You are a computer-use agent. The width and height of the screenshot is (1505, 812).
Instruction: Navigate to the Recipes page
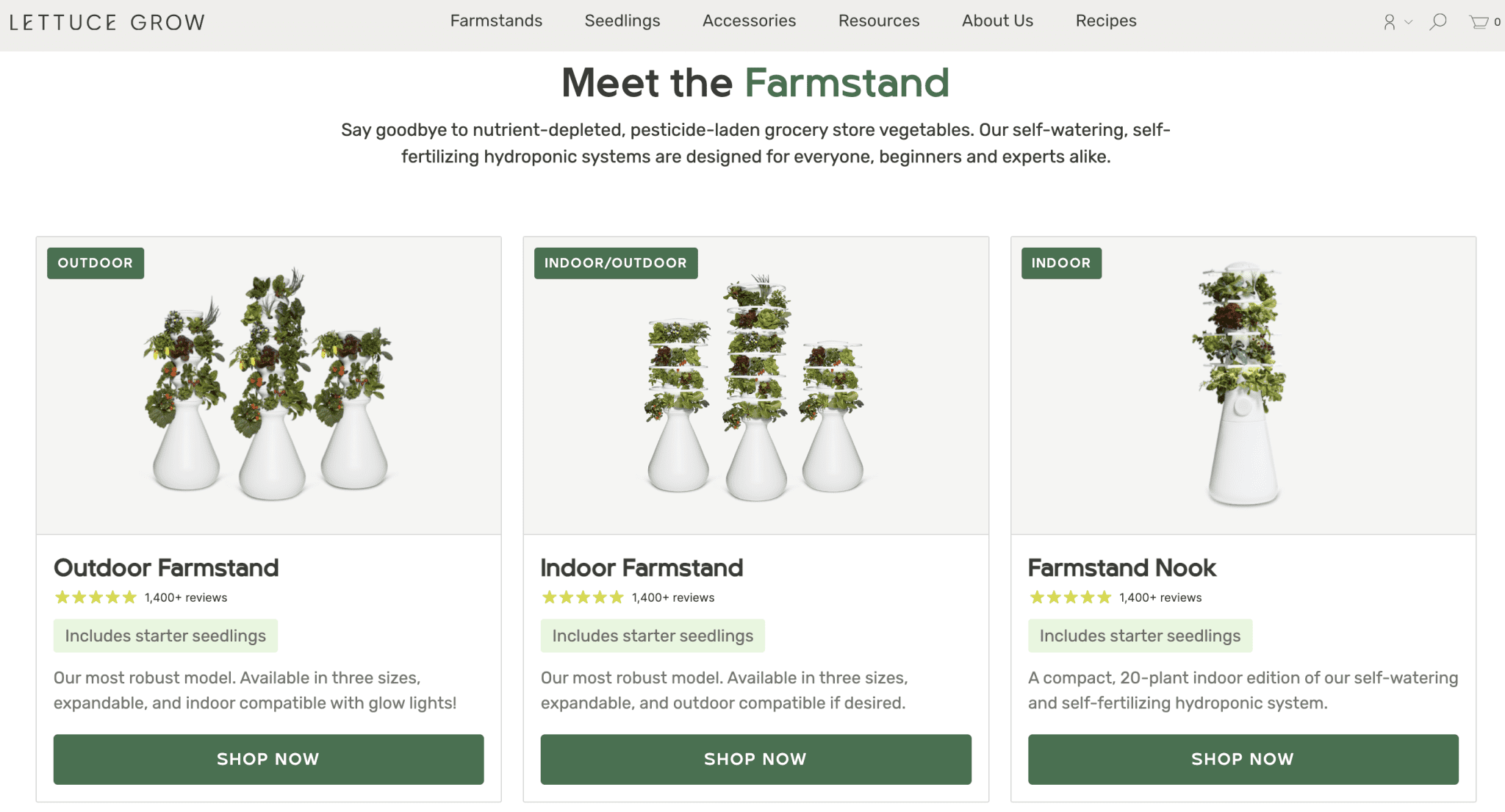click(x=1105, y=21)
